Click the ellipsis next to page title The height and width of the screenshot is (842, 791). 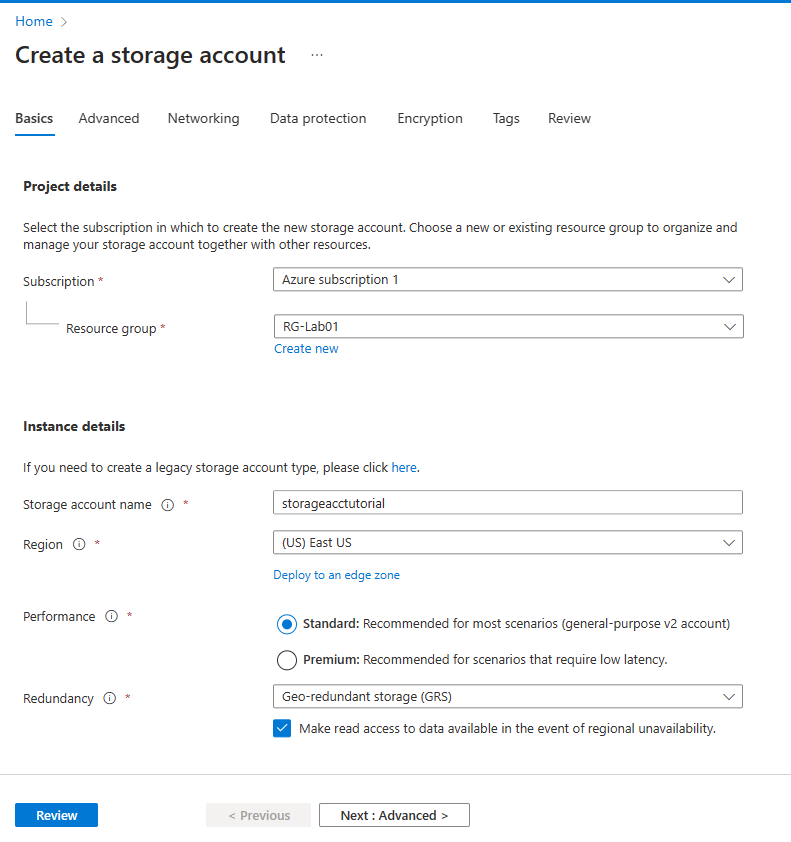coord(316,55)
